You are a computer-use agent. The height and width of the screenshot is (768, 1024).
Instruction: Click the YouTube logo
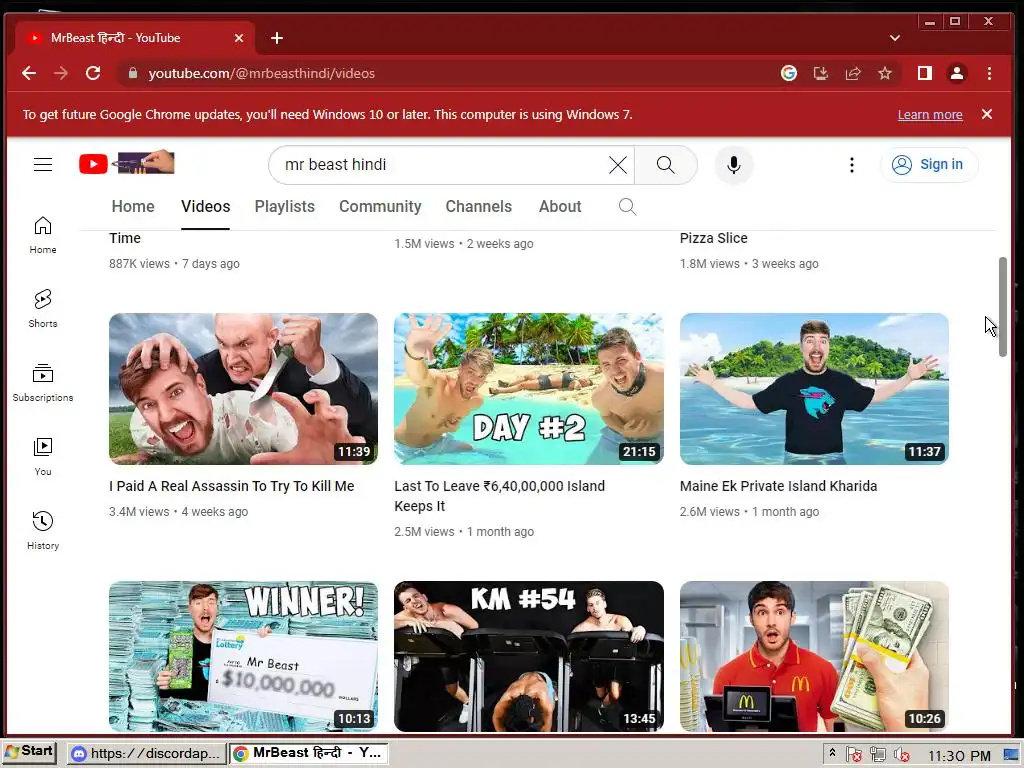pos(127,163)
